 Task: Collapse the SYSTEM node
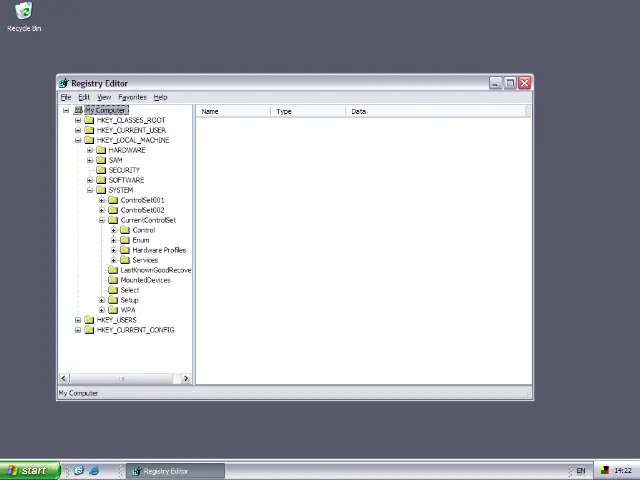coord(90,190)
